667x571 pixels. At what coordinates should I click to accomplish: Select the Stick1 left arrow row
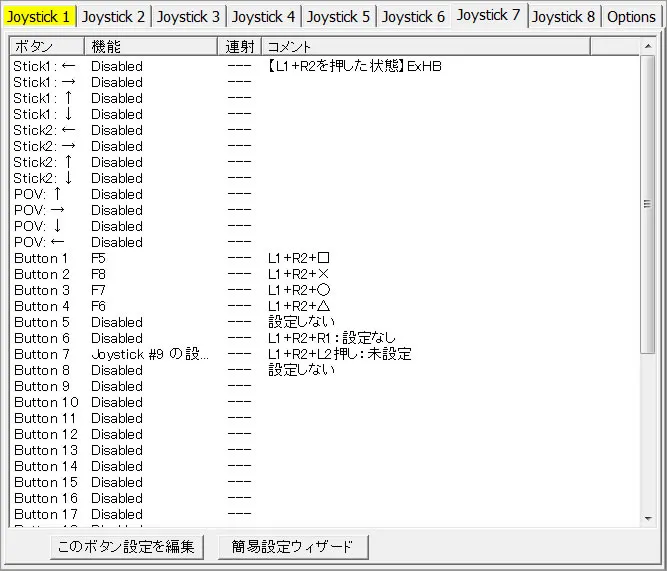click(324, 66)
